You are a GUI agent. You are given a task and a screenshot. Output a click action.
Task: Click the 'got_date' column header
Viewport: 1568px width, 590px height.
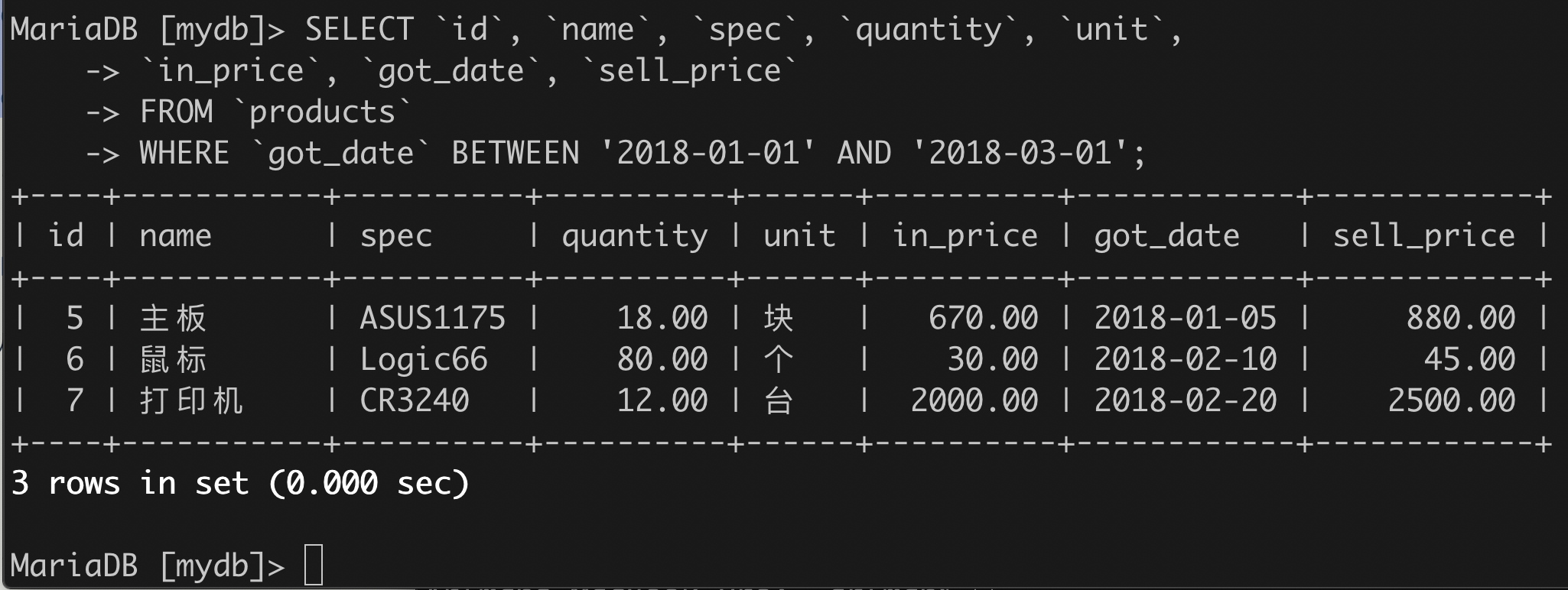(x=1166, y=235)
